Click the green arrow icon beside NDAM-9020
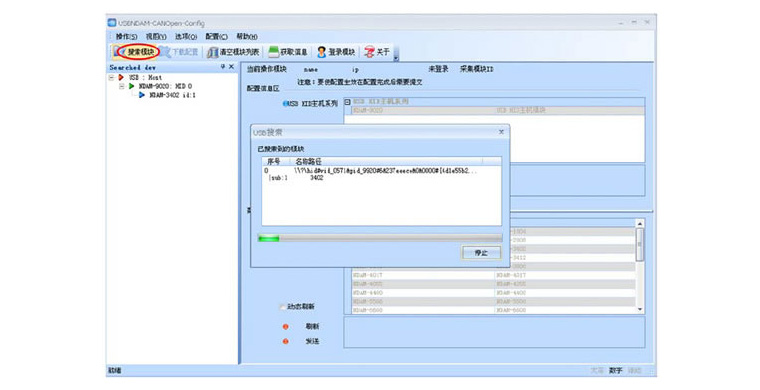 tap(131, 86)
